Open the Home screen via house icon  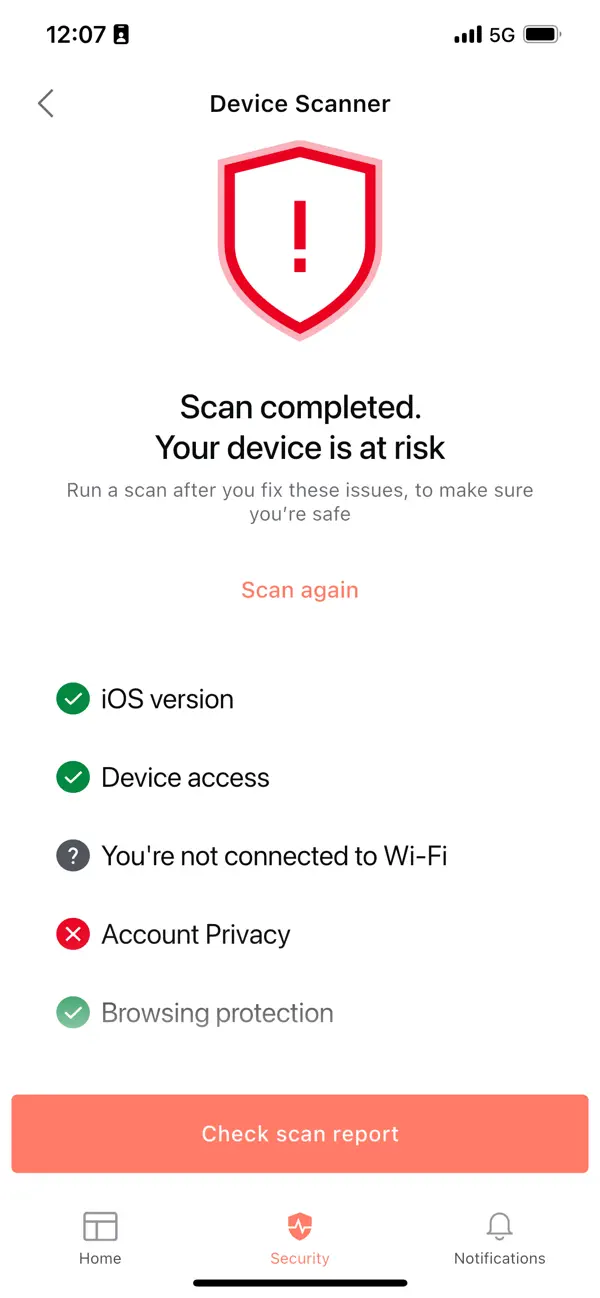coord(99,1224)
